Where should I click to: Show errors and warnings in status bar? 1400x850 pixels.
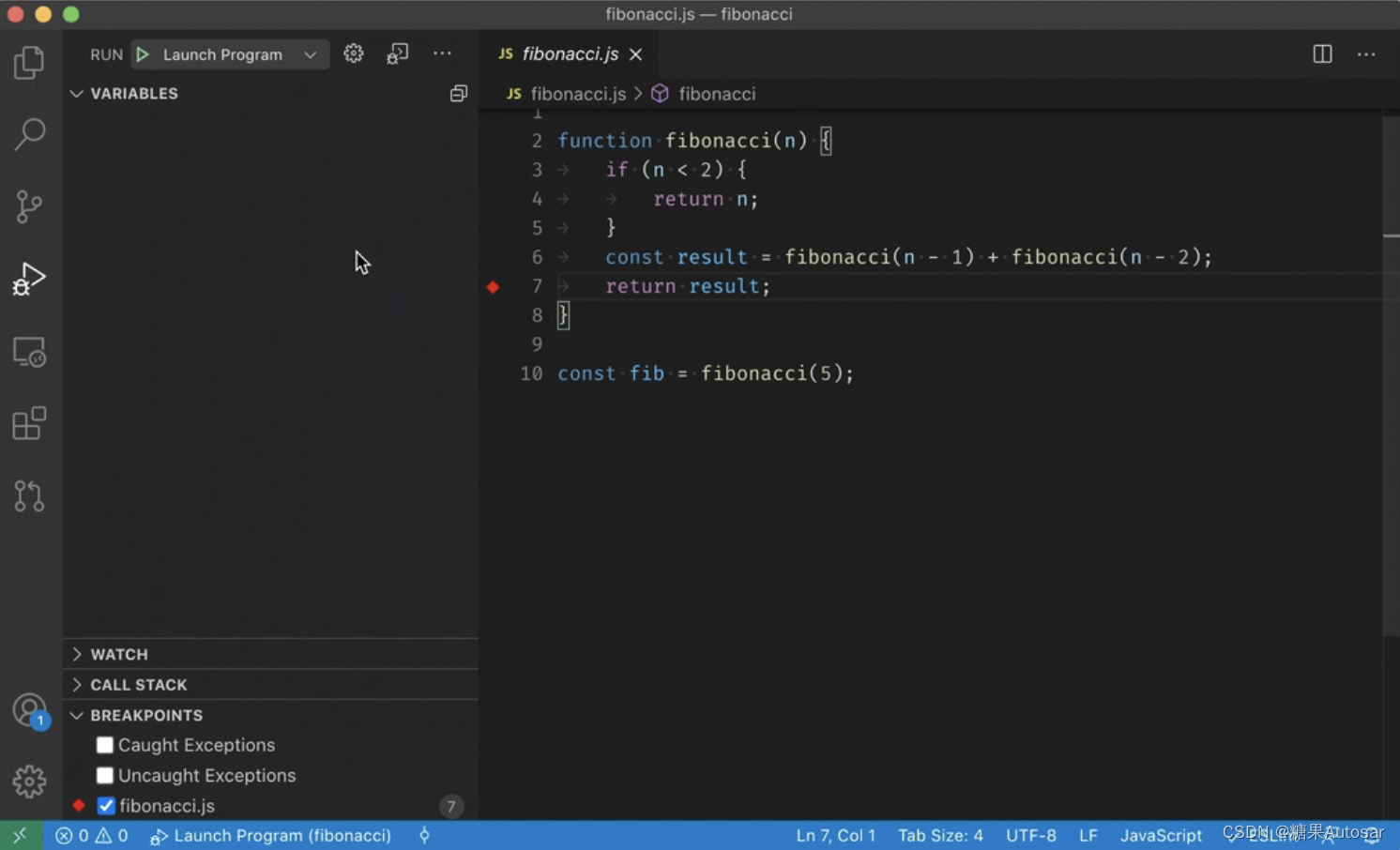pos(91,835)
